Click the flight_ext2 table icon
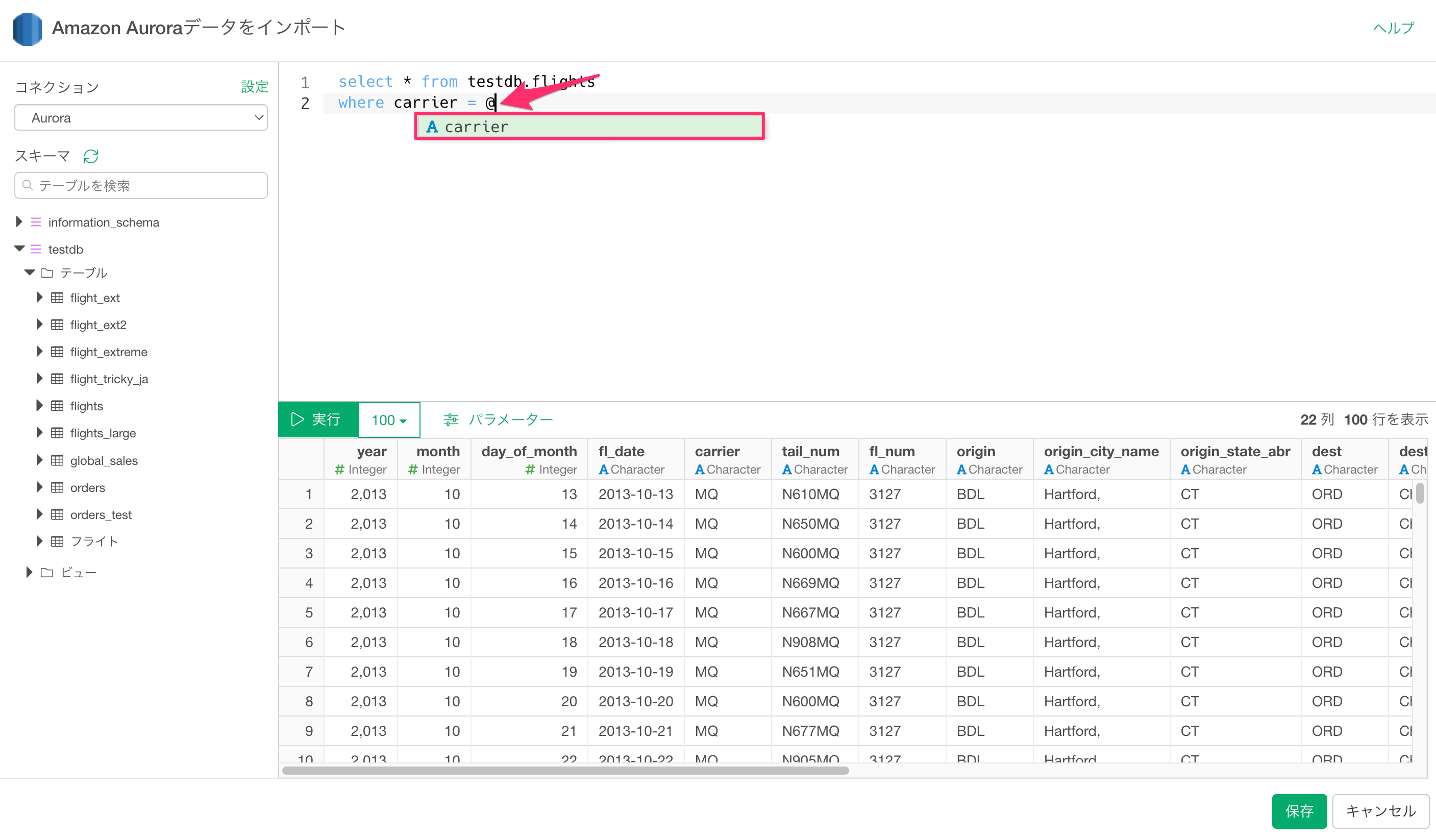Viewport: 1436px width, 840px height. pos(57,325)
